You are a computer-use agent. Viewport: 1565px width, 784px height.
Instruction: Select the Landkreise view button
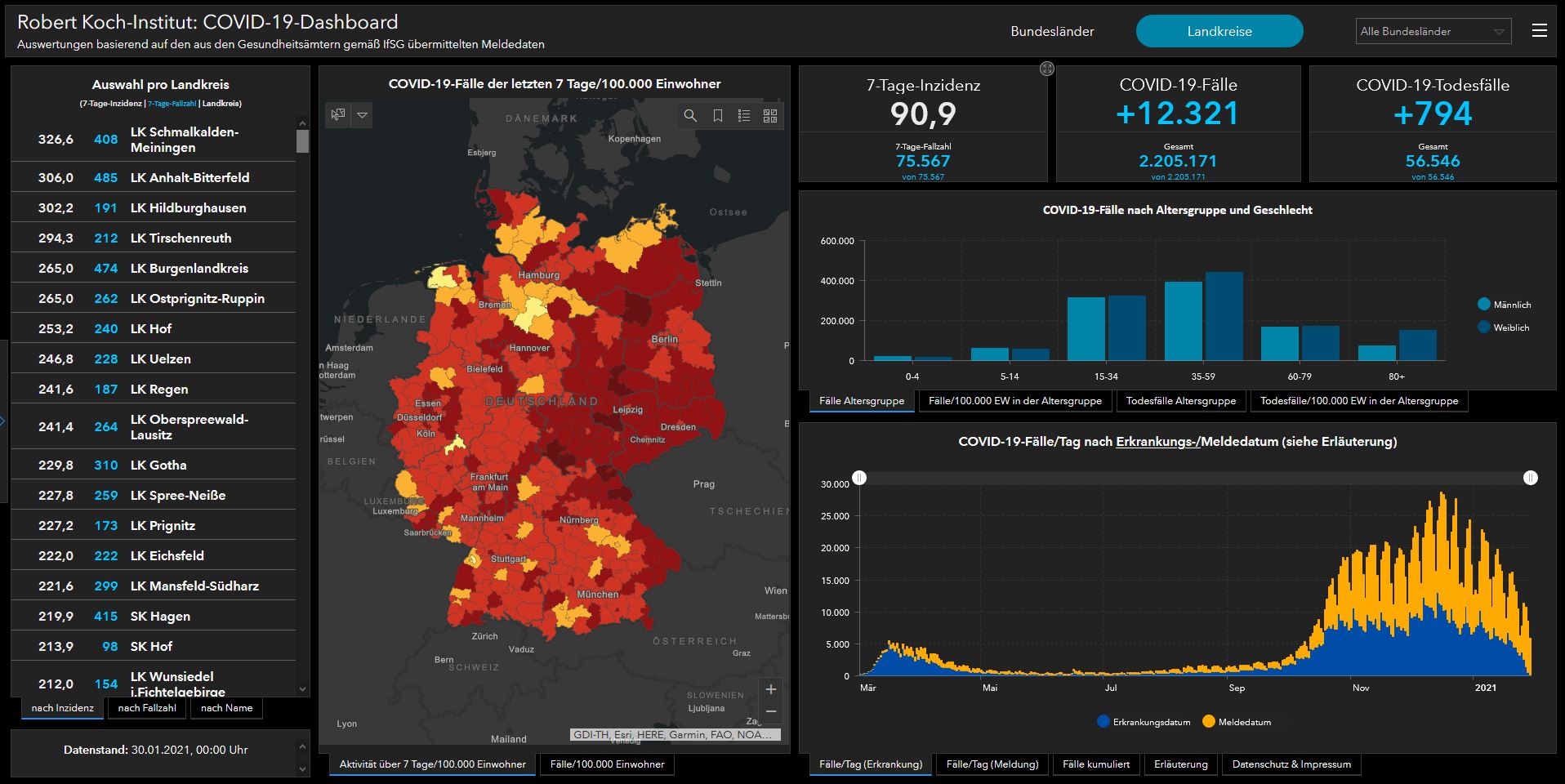pyautogui.click(x=1219, y=32)
